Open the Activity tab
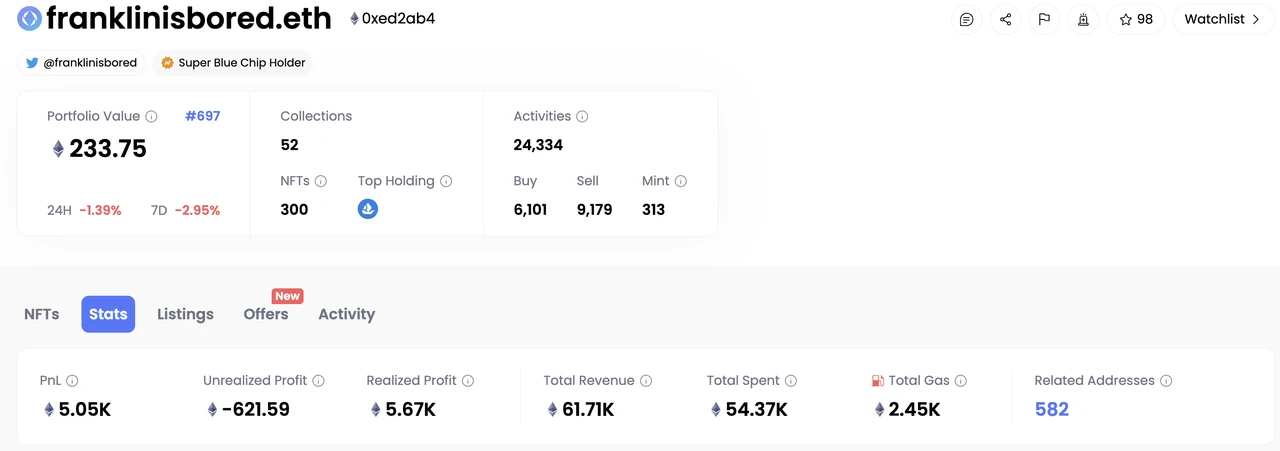This screenshot has height=451, width=1280. [346, 314]
